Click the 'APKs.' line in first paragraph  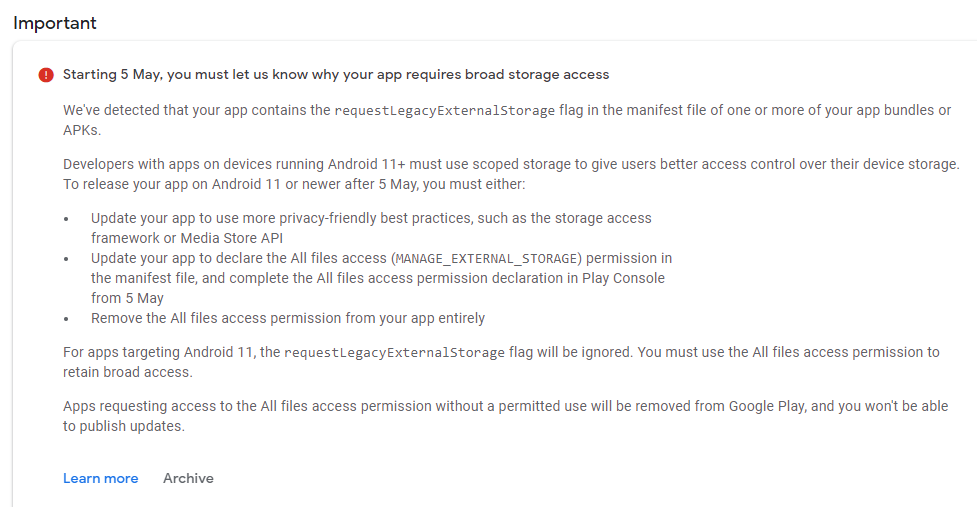point(82,130)
